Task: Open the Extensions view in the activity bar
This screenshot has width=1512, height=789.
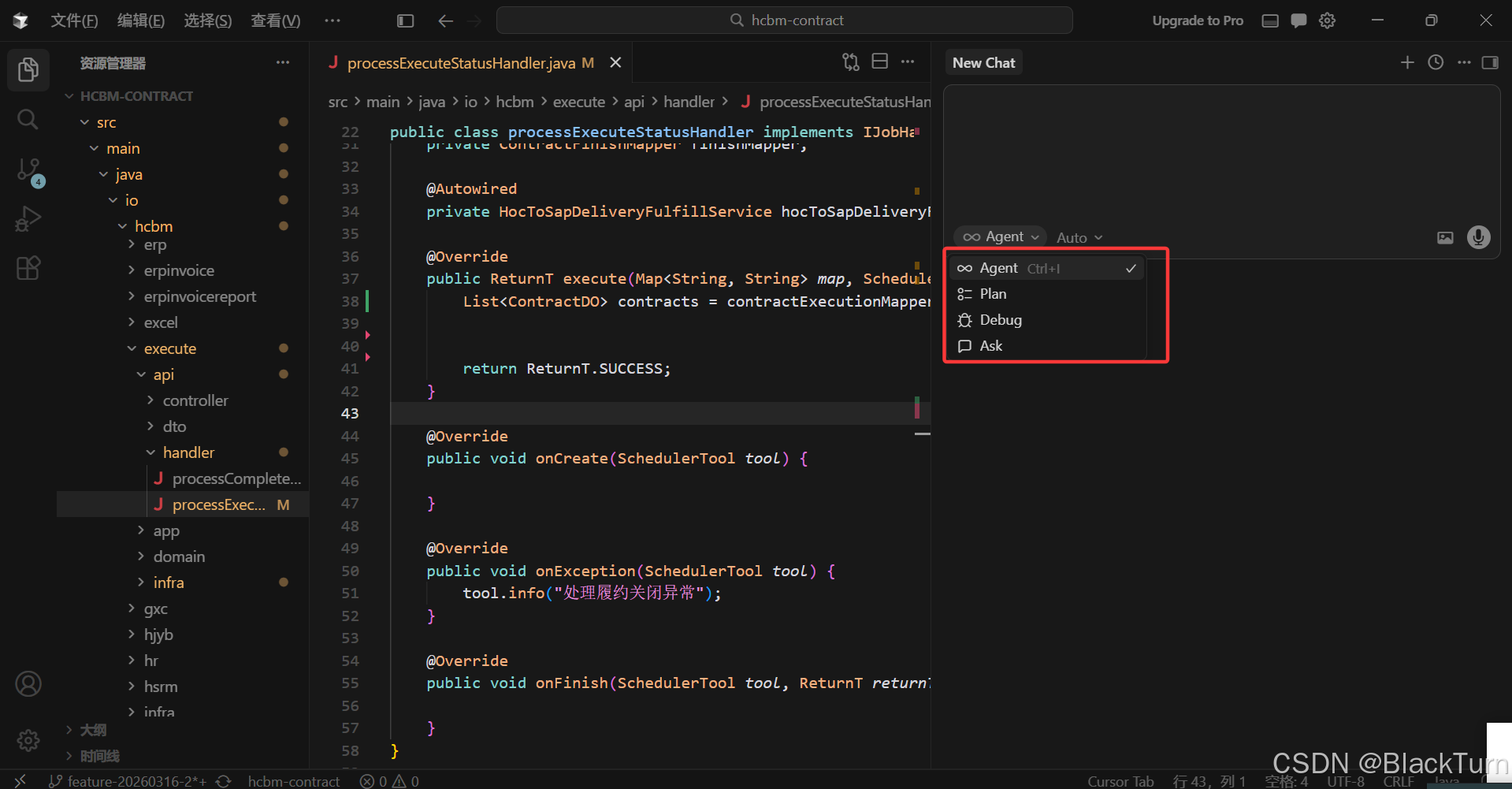Action: click(28, 268)
